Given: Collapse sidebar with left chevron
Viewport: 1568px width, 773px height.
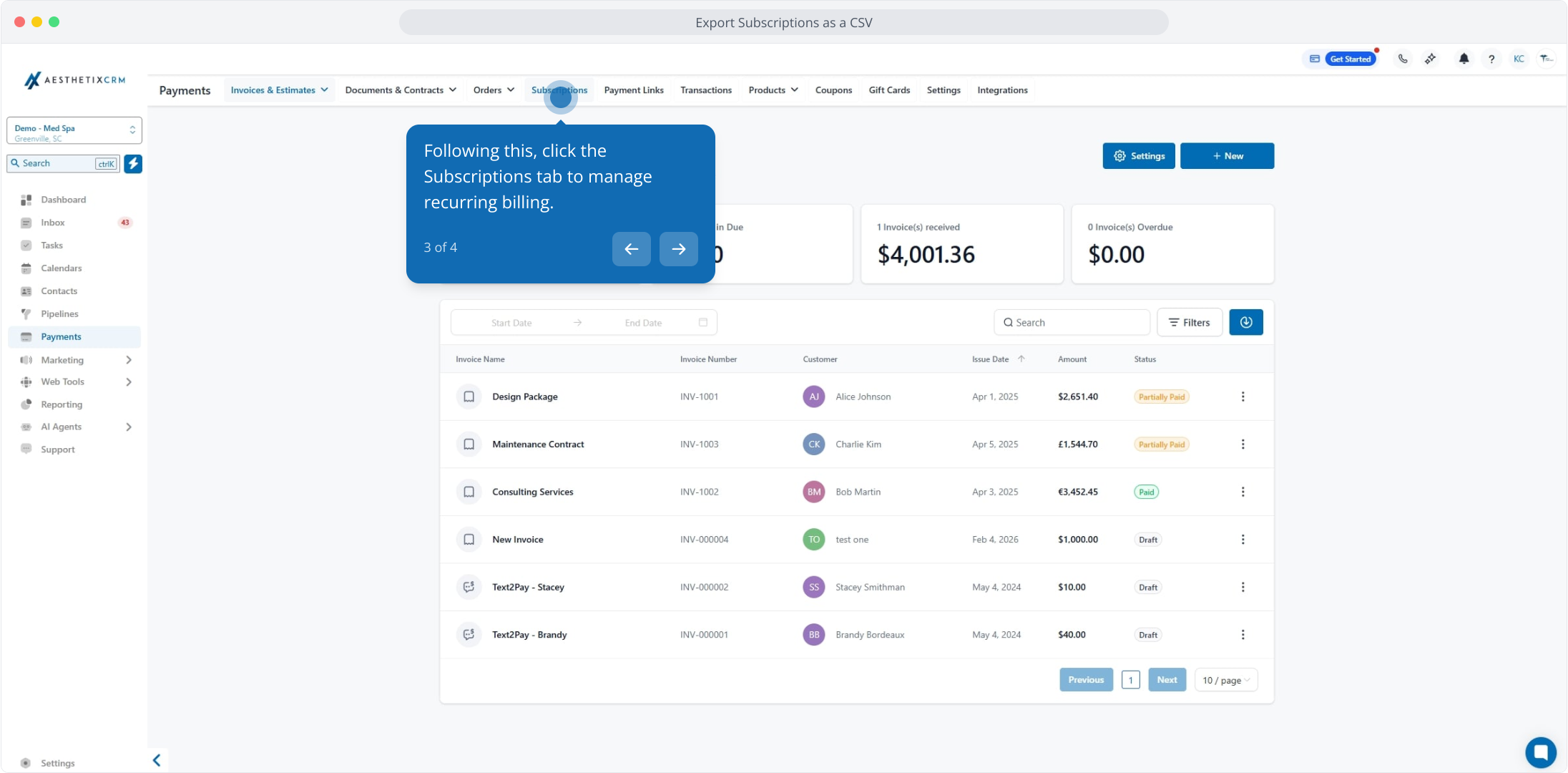Looking at the screenshot, I should point(157,760).
